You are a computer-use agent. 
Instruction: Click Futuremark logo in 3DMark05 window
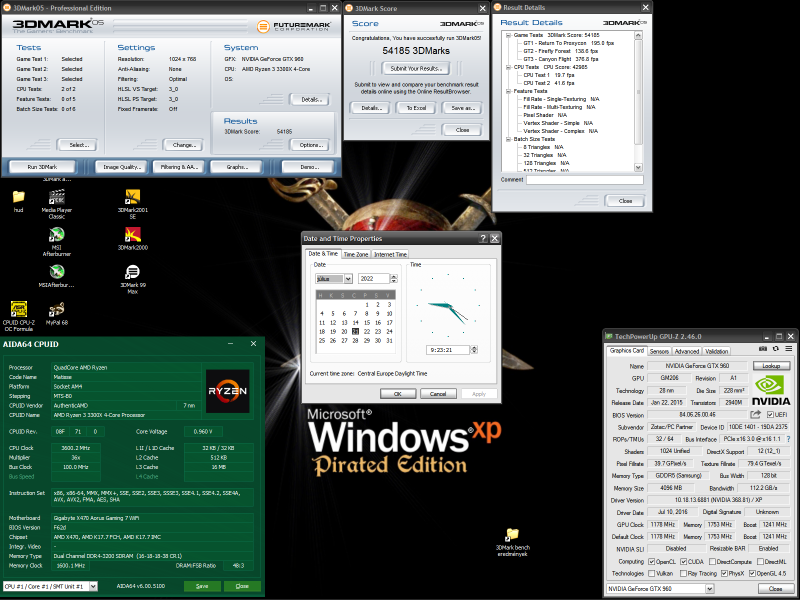tap(294, 26)
